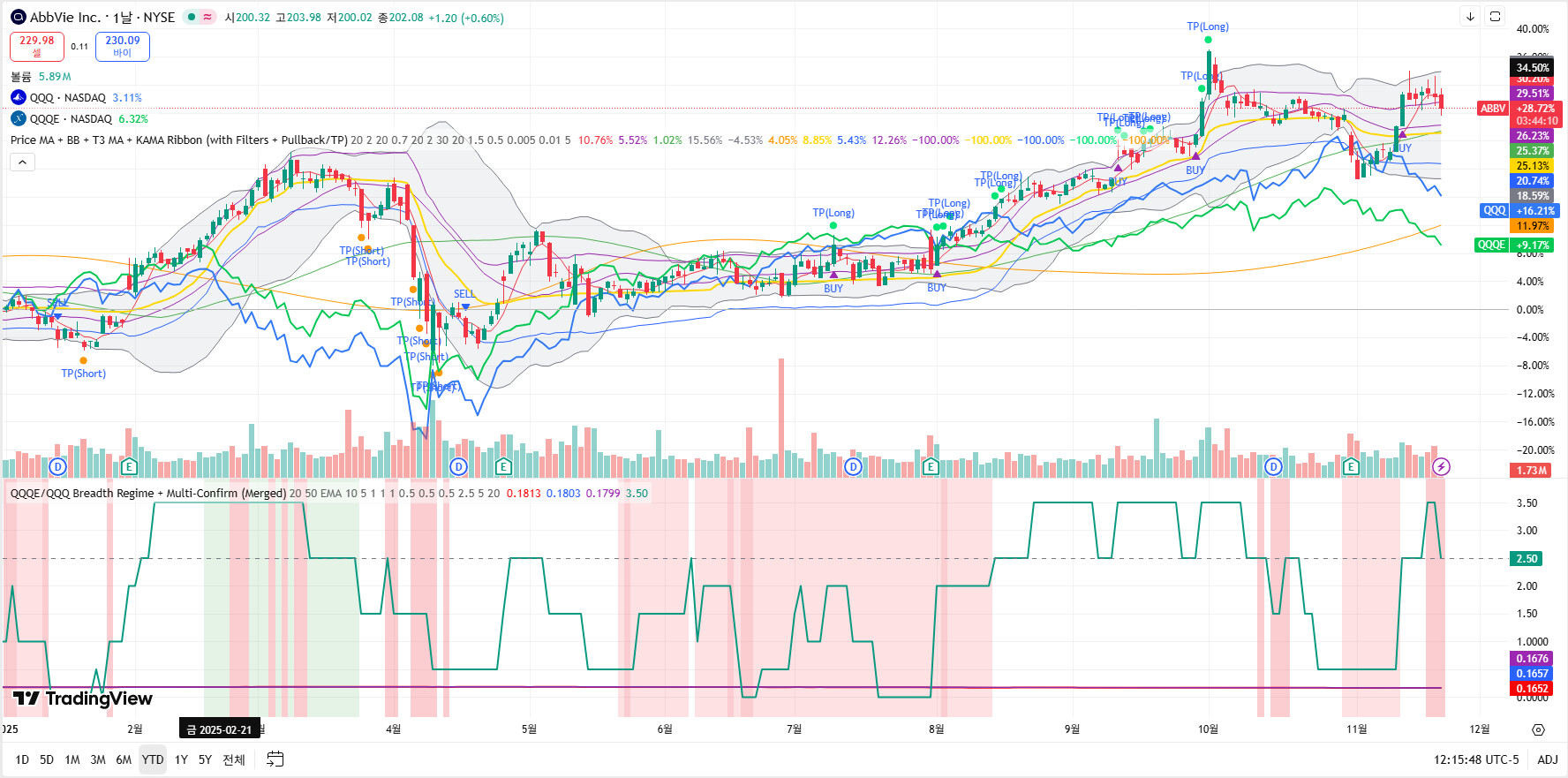The width and height of the screenshot is (1568, 778).
Task: Click the QQQ · NASDAQ legend entry
Action: pos(68,97)
